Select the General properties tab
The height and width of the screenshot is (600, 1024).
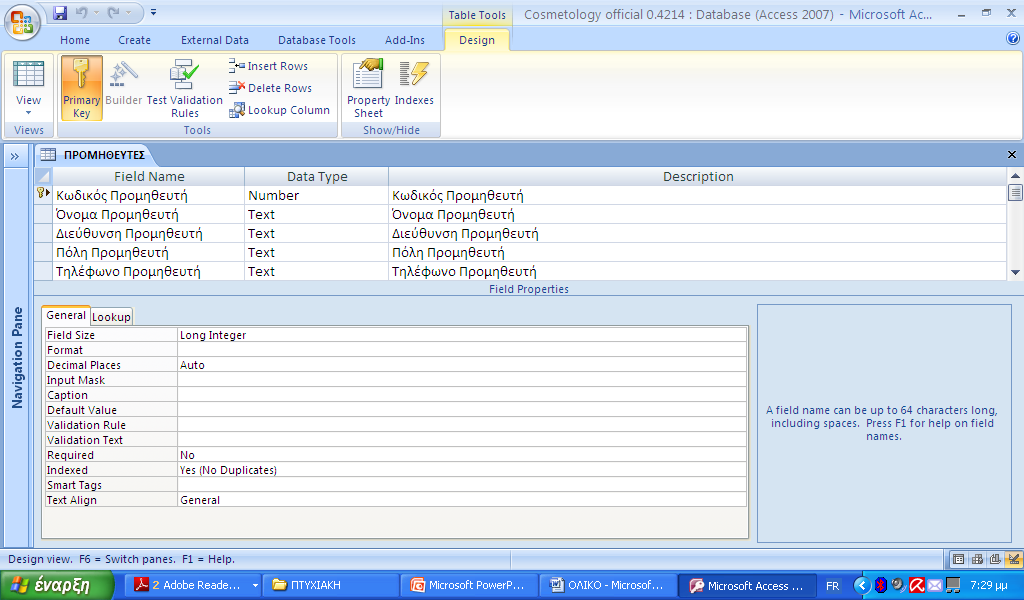66,315
